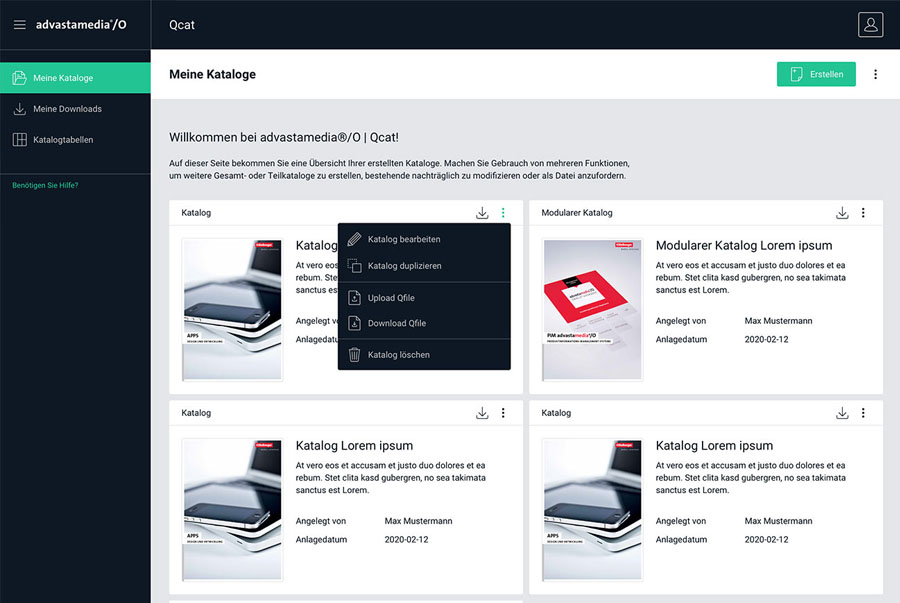Click the Modularer Katalog card header label

[x=577, y=213]
